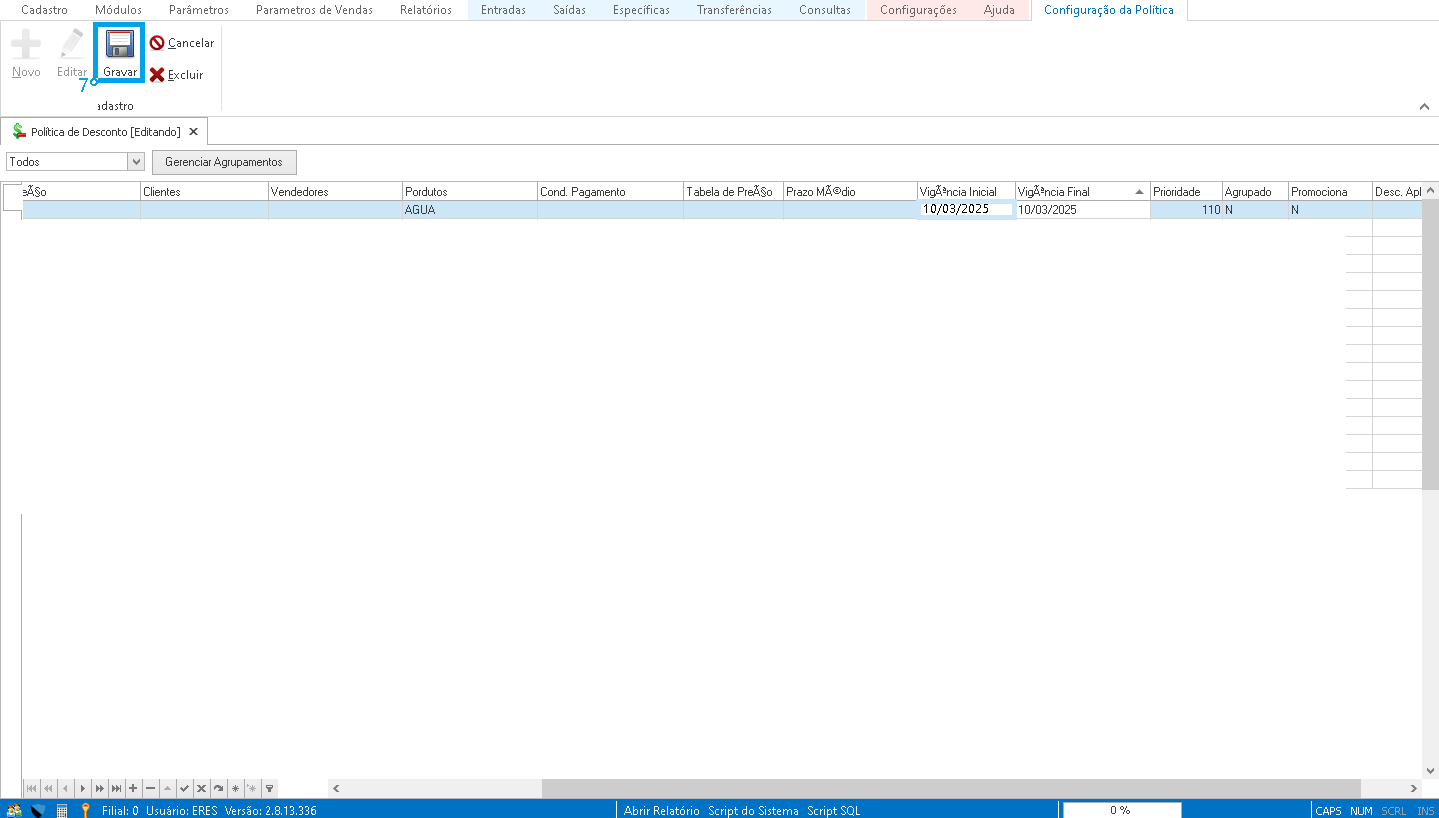This screenshot has height=818, width=1439.
Task: Click the AGUA product cell
Action: click(x=469, y=210)
